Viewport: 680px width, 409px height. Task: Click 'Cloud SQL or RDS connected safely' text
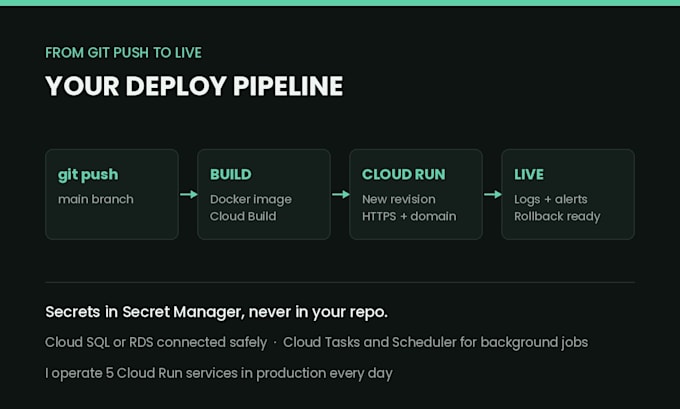tap(156, 342)
